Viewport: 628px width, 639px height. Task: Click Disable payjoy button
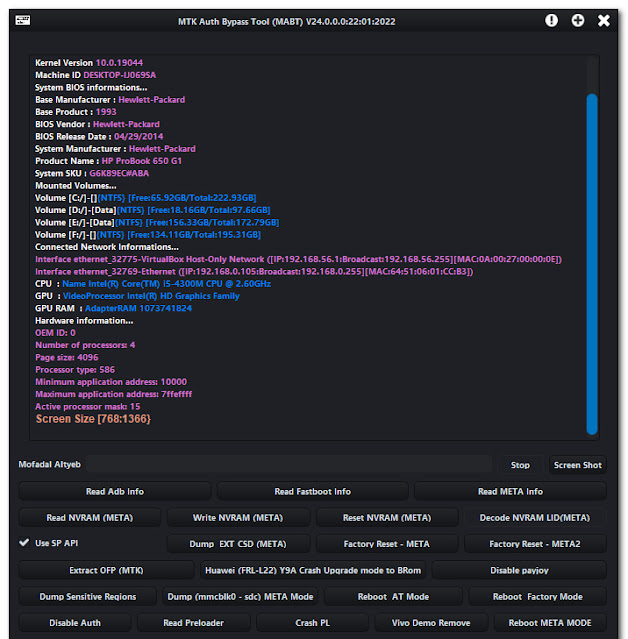(519, 570)
